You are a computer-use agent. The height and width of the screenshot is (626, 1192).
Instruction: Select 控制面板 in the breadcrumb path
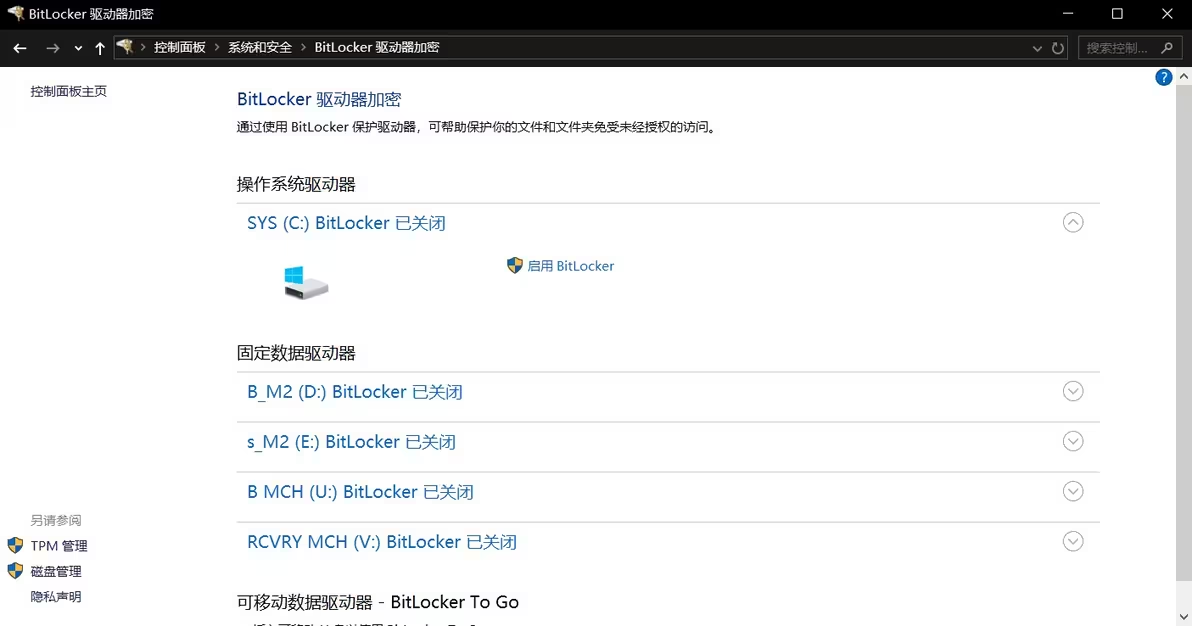tap(180, 46)
